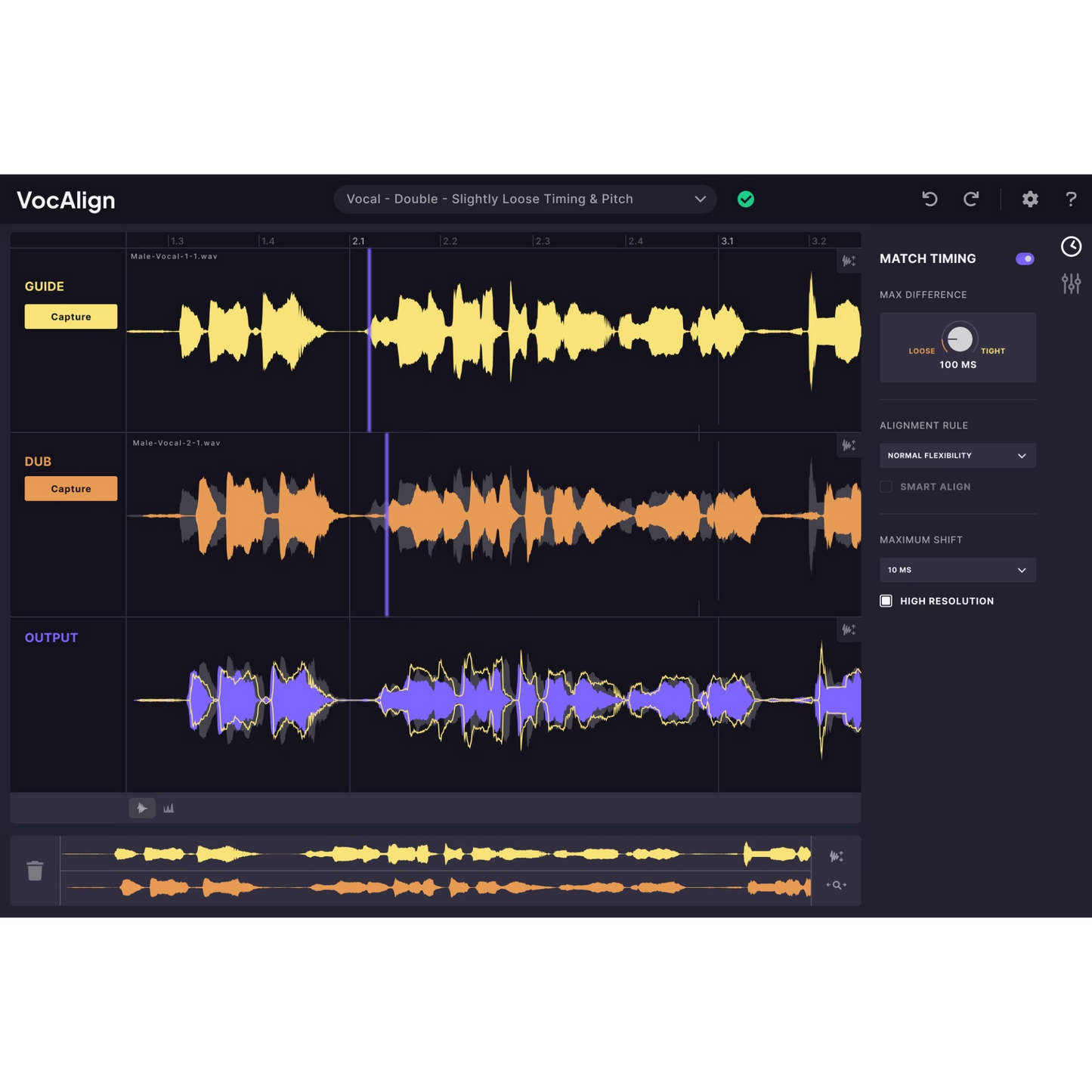
Task: Capture audio for the Guide track
Action: pos(70,316)
